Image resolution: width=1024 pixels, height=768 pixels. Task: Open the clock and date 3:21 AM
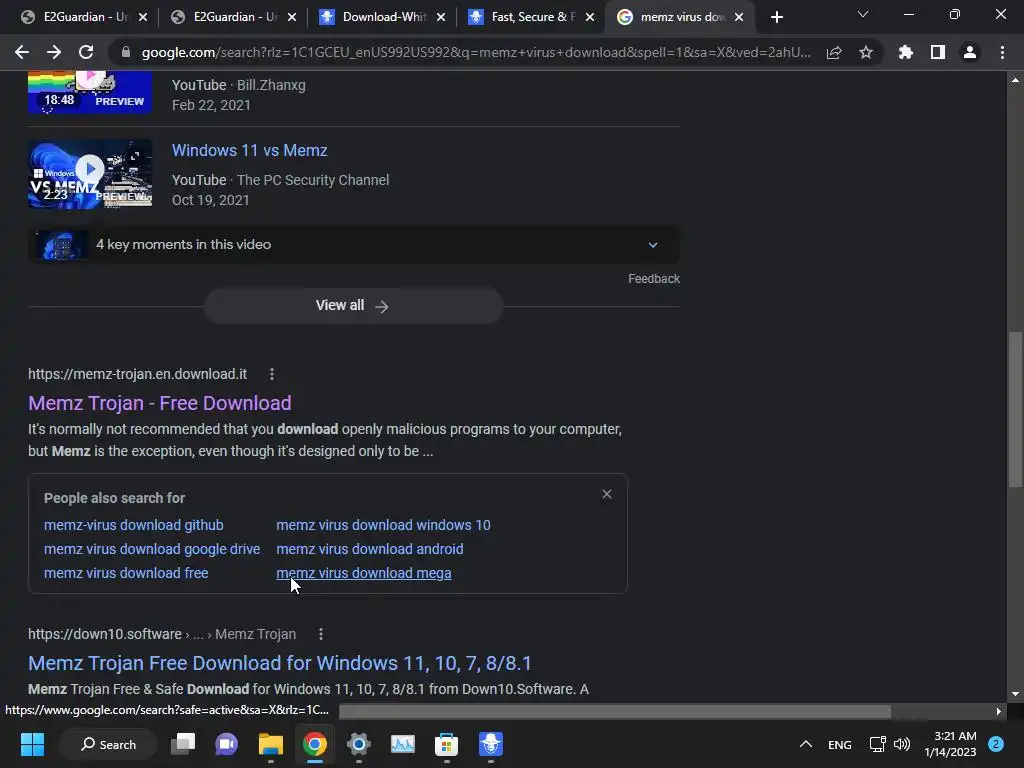[x=950, y=744]
